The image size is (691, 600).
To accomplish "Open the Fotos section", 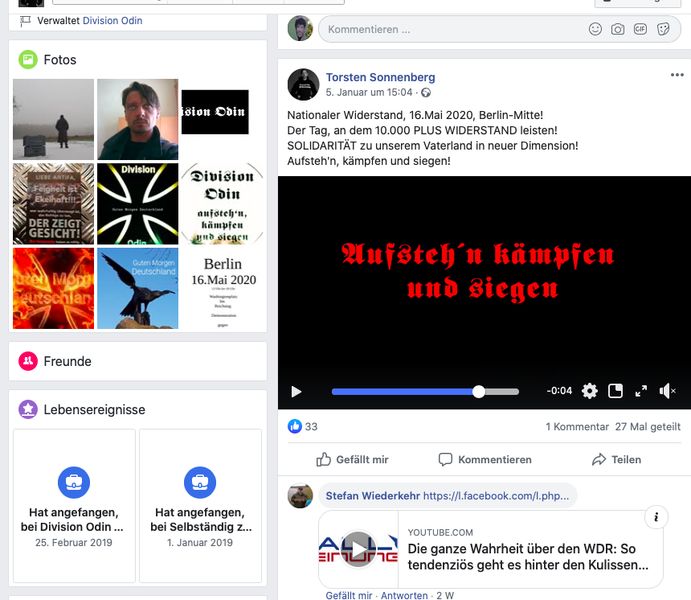I will point(60,60).
